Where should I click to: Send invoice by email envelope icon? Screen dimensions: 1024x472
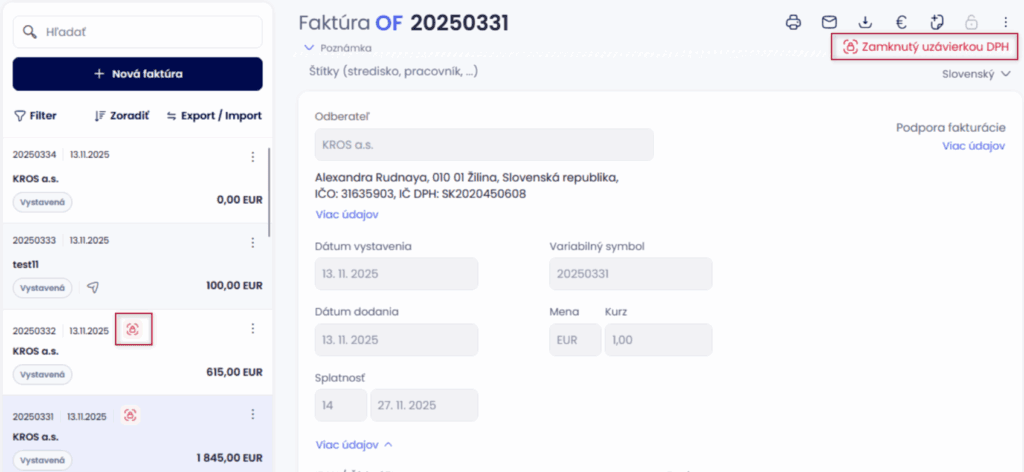coord(829,22)
